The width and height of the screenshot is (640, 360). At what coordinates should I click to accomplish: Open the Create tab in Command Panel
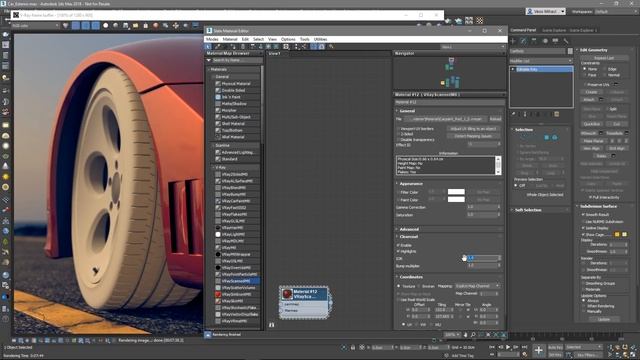pyautogui.click(x=513, y=41)
